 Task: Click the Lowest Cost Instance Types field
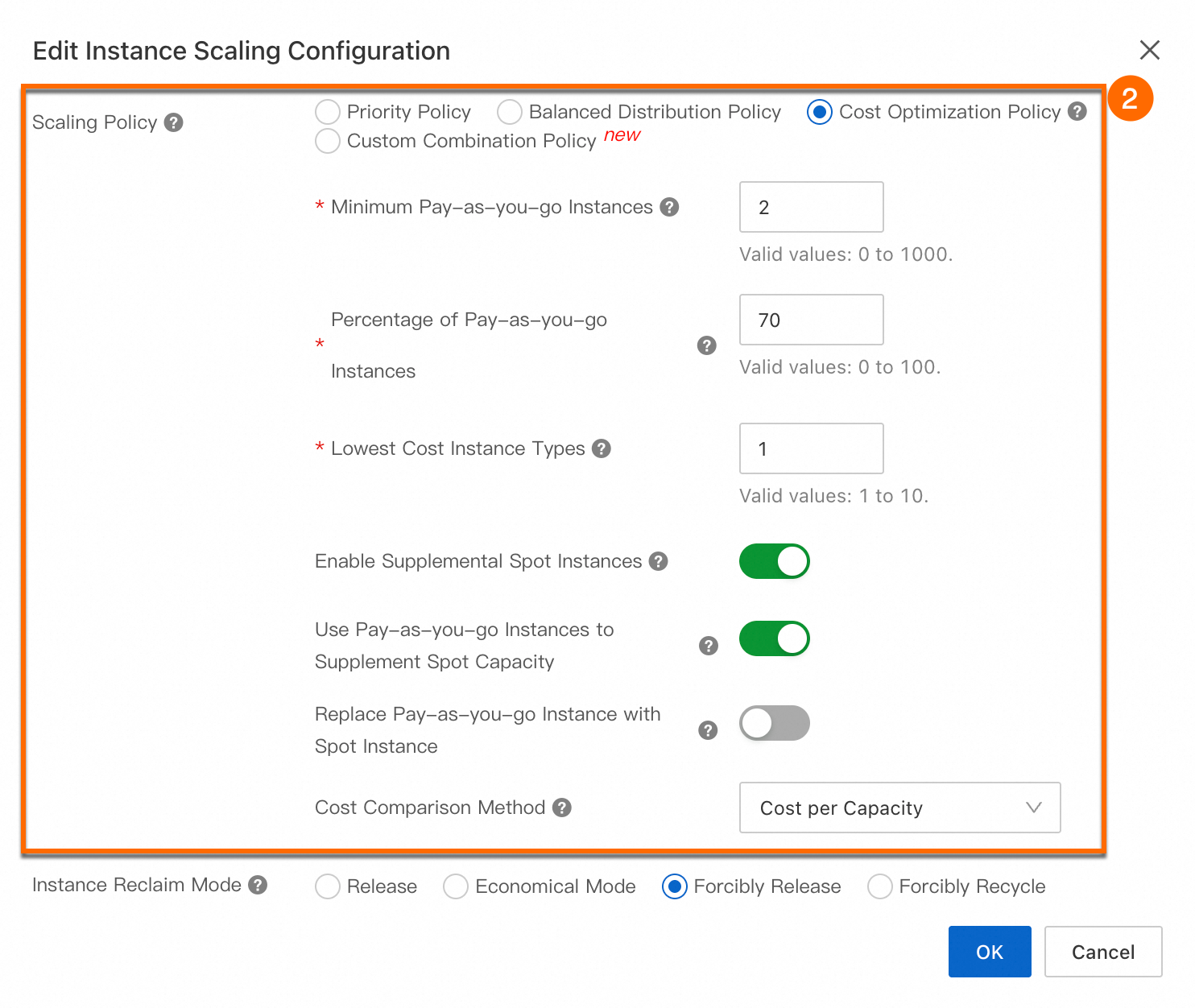pos(811,448)
